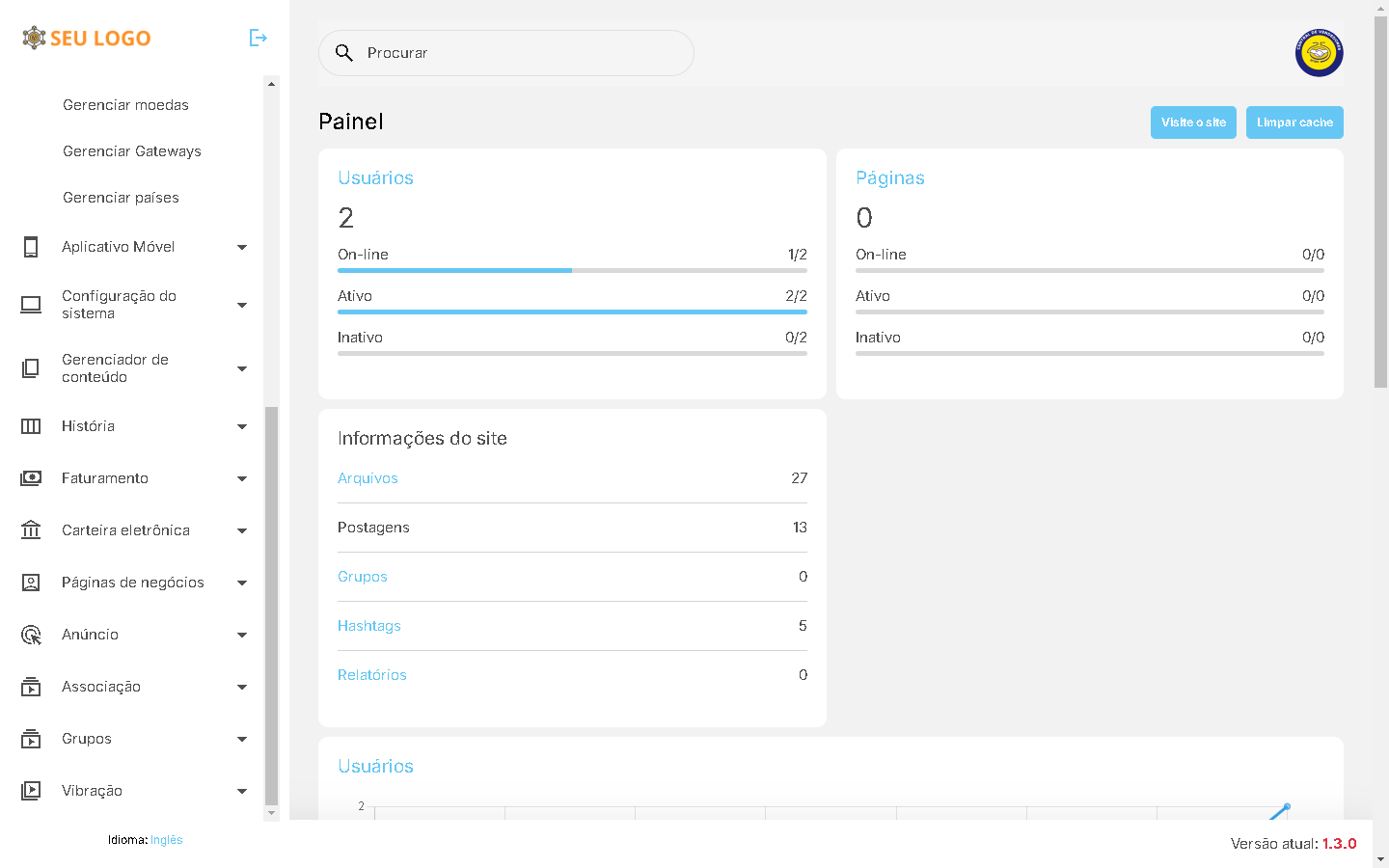The width and height of the screenshot is (1389, 868).
Task: Open the user profile avatar
Action: (1319, 53)
